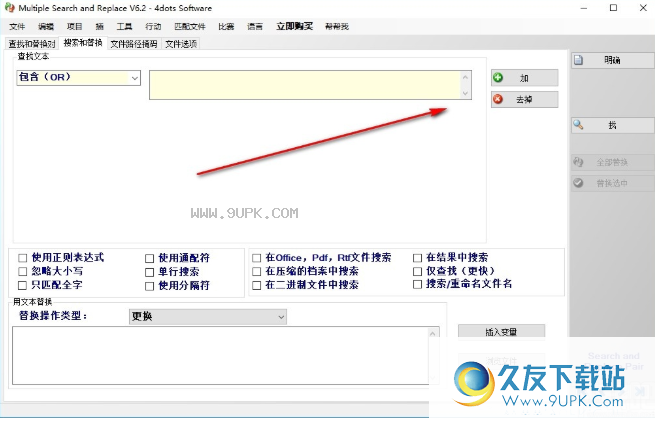The width and height of the screenshot is (655, 431).
Task: Click the 找 find button
Action: (612, 125)
